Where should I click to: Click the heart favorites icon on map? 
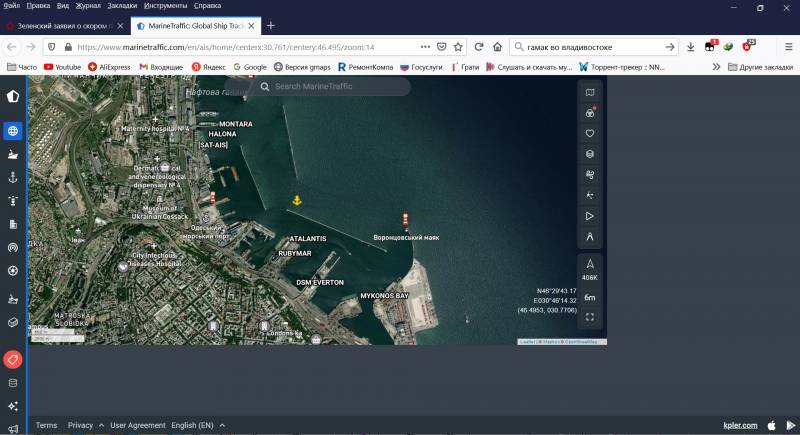[590, 133]
